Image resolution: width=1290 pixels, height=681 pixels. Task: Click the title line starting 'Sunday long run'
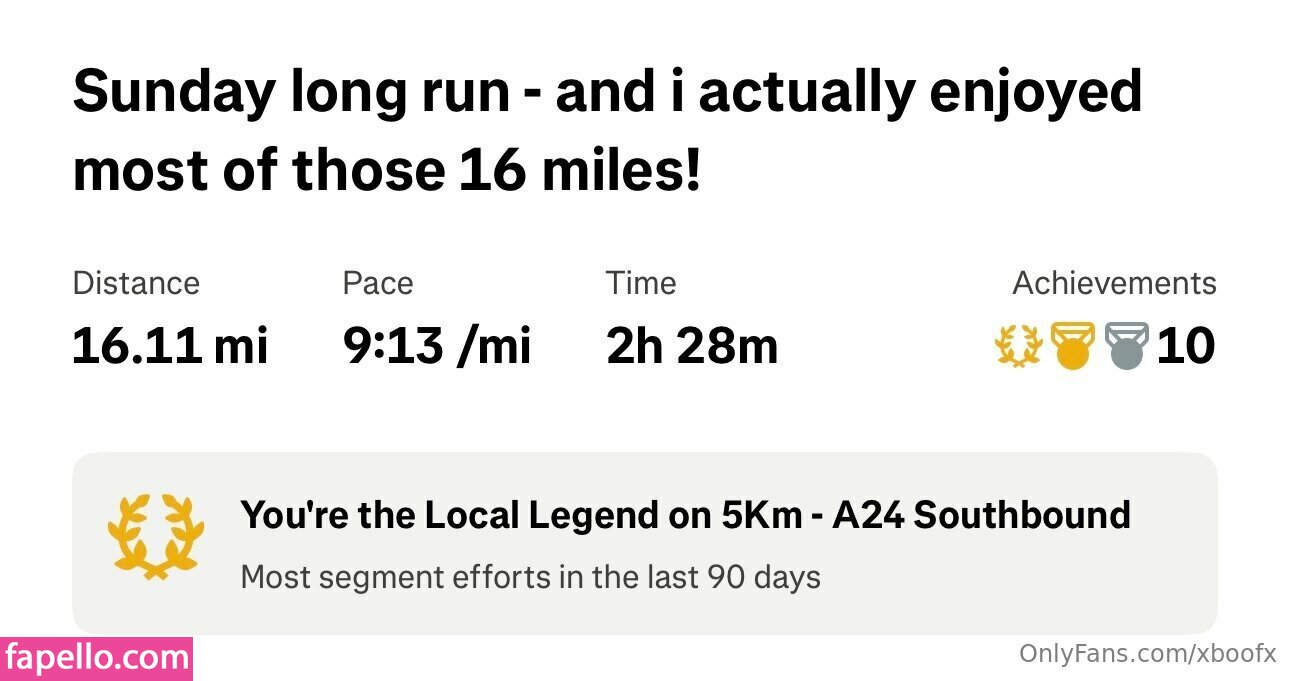(607, 93)
